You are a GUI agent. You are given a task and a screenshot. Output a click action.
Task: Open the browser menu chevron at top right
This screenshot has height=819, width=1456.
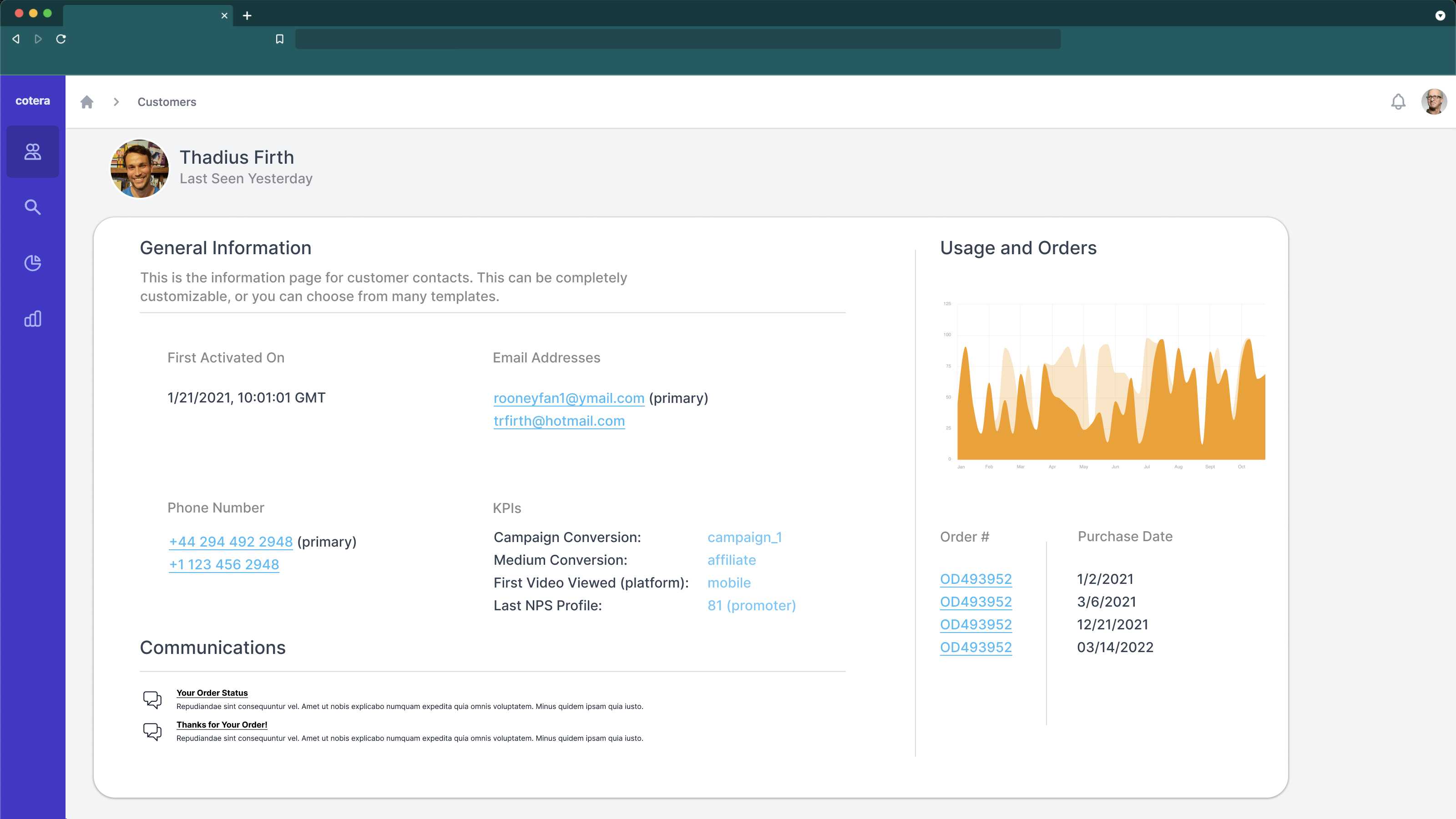point(1440,15)
